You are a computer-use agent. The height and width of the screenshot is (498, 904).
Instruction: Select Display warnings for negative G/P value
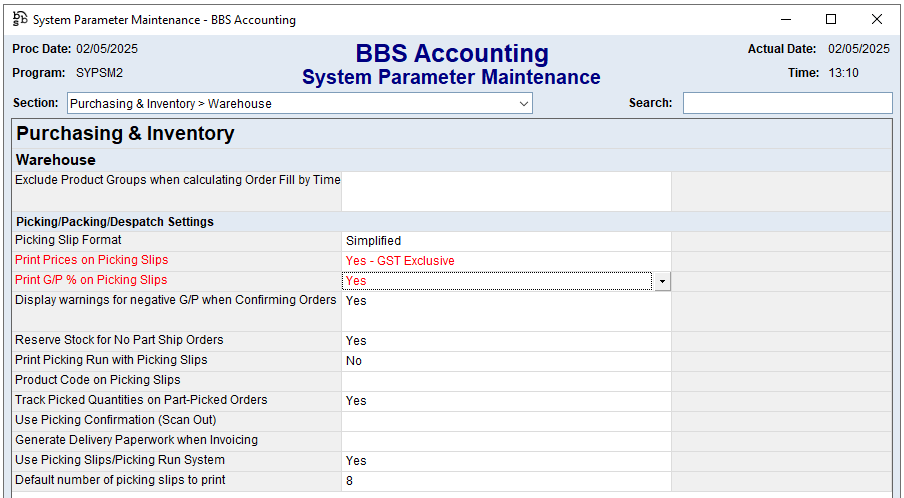click(505, 310)
